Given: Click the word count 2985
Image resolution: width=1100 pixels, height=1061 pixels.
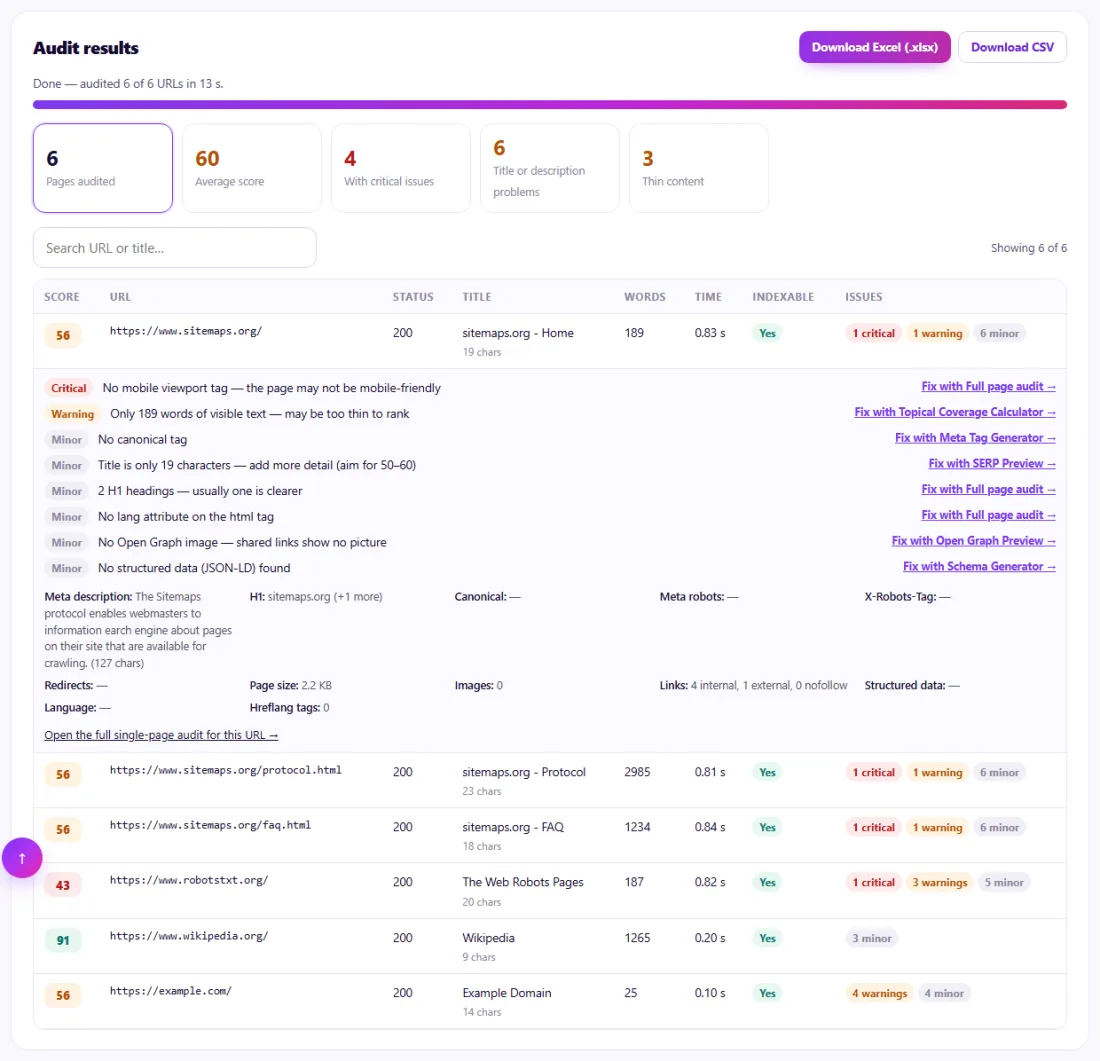Looking at the screenshot, I should coord(637,772).
